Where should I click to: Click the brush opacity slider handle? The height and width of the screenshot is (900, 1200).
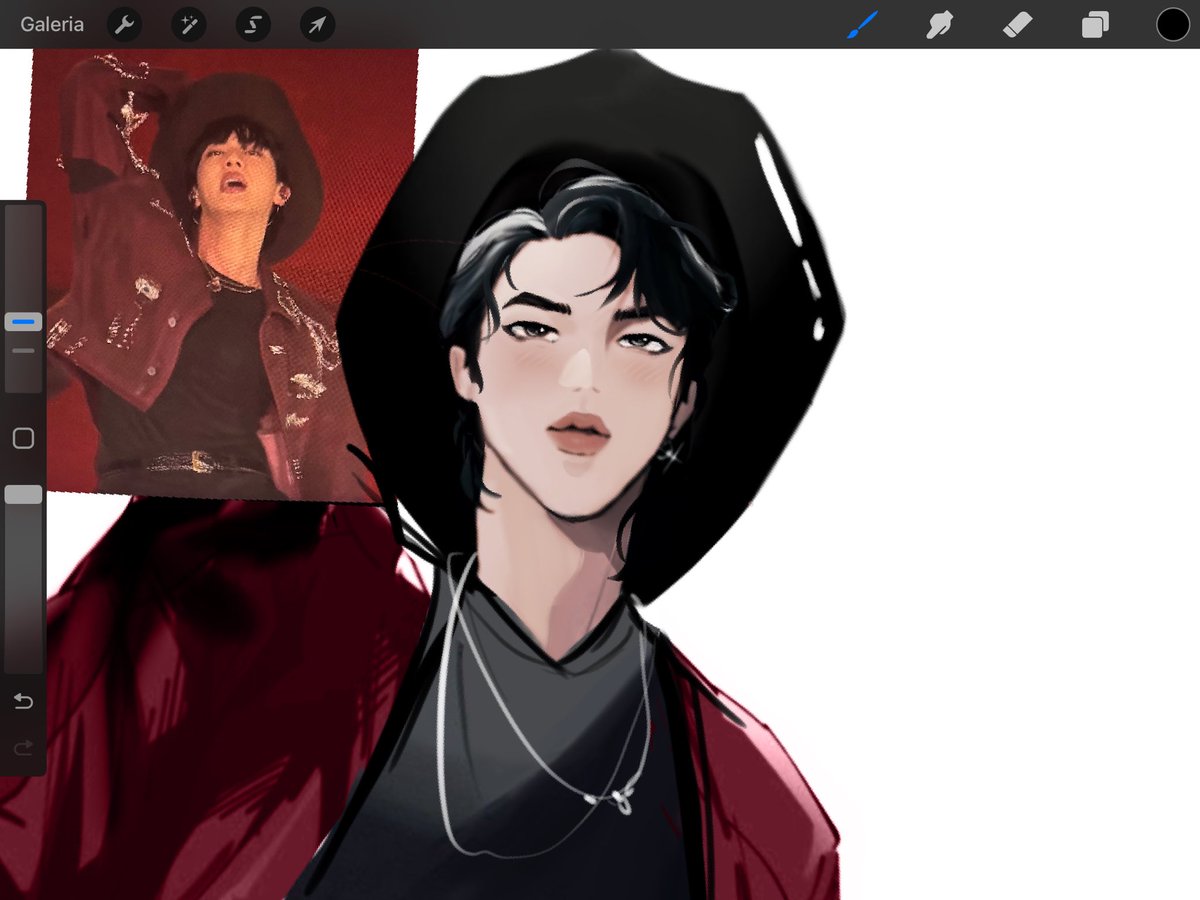point(23,494)
